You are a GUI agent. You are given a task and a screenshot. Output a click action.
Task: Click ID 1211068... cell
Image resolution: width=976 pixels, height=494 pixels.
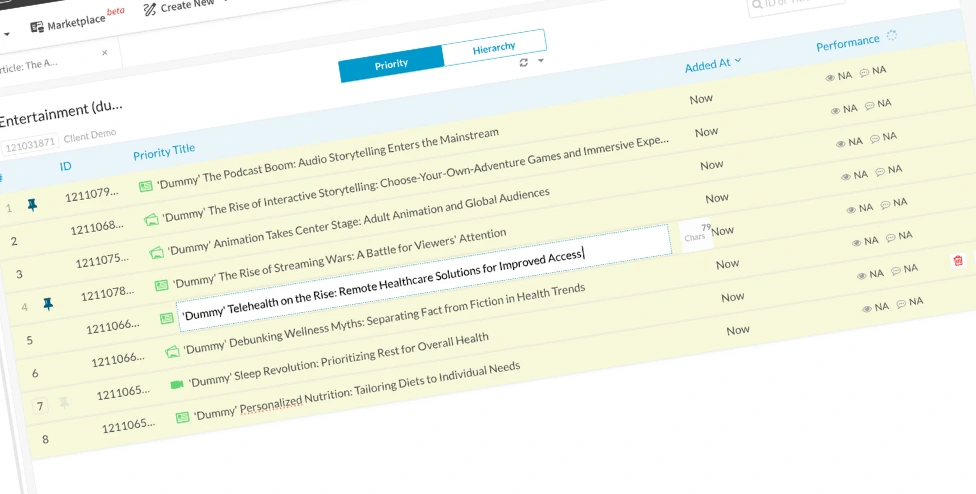[96, 228]
